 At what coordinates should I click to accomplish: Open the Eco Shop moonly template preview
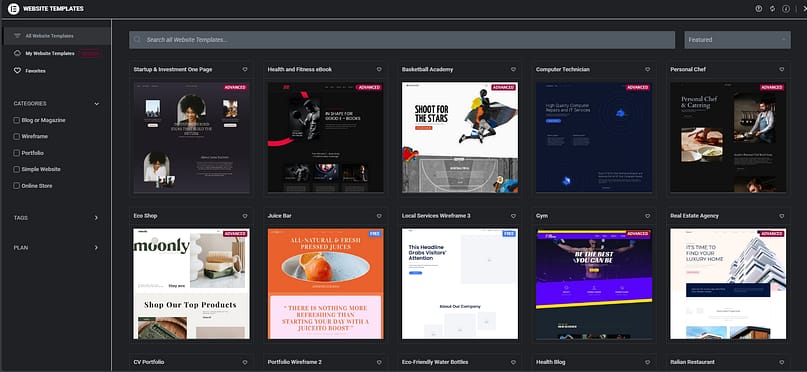pos(191,284)
